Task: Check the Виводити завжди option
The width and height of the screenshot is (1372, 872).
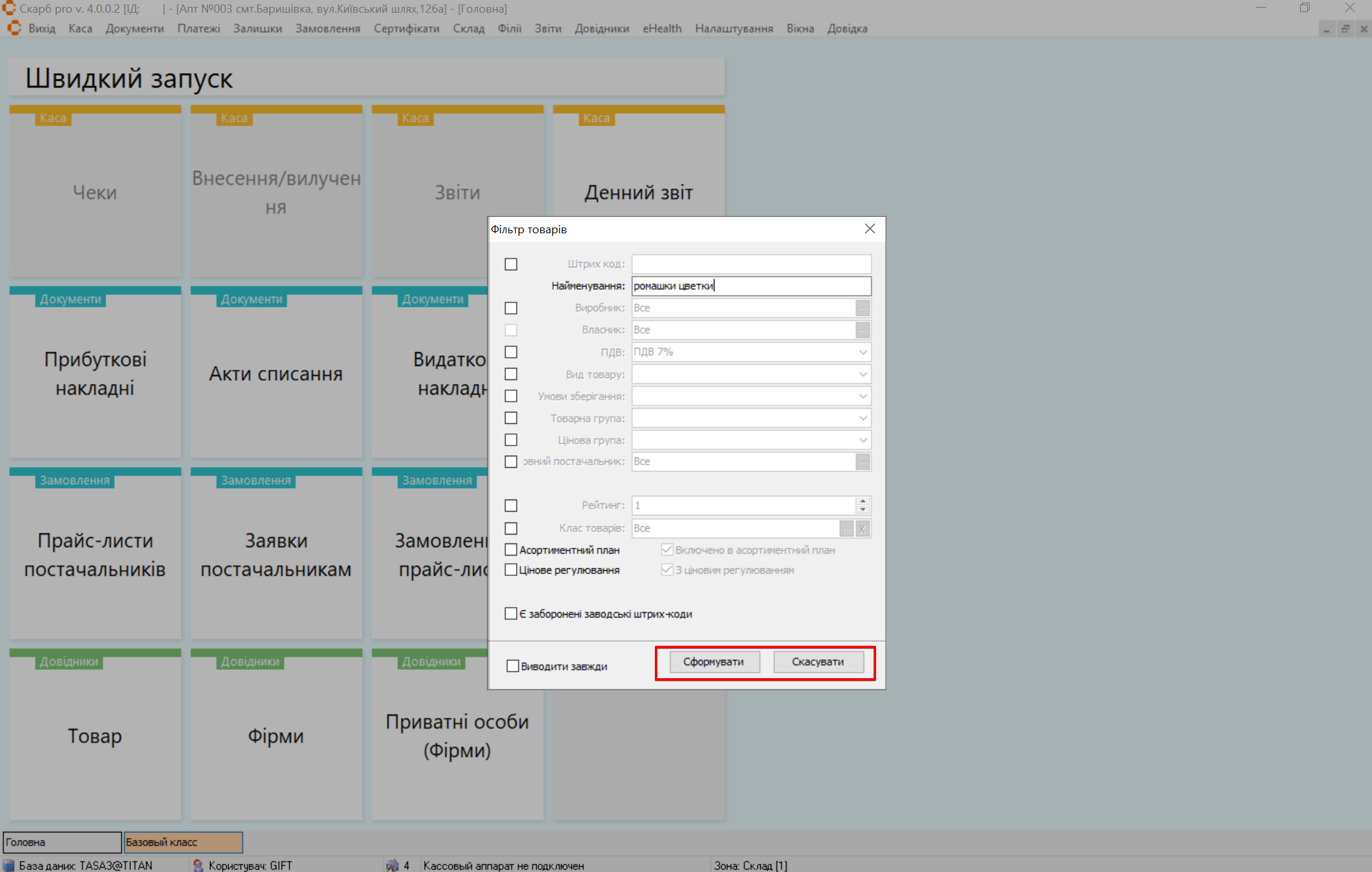Action: (x=512, y=666)
